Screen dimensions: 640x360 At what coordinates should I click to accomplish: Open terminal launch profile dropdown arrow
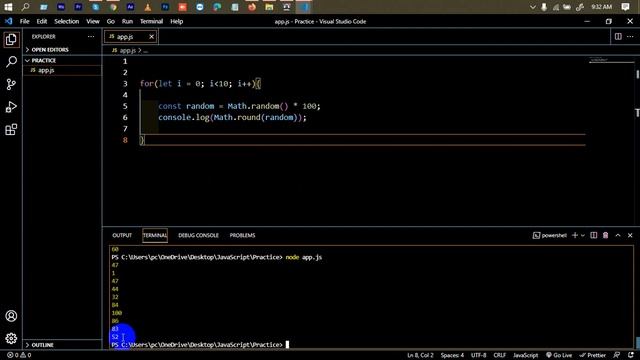pyautogui.click(x=582, y=236)
